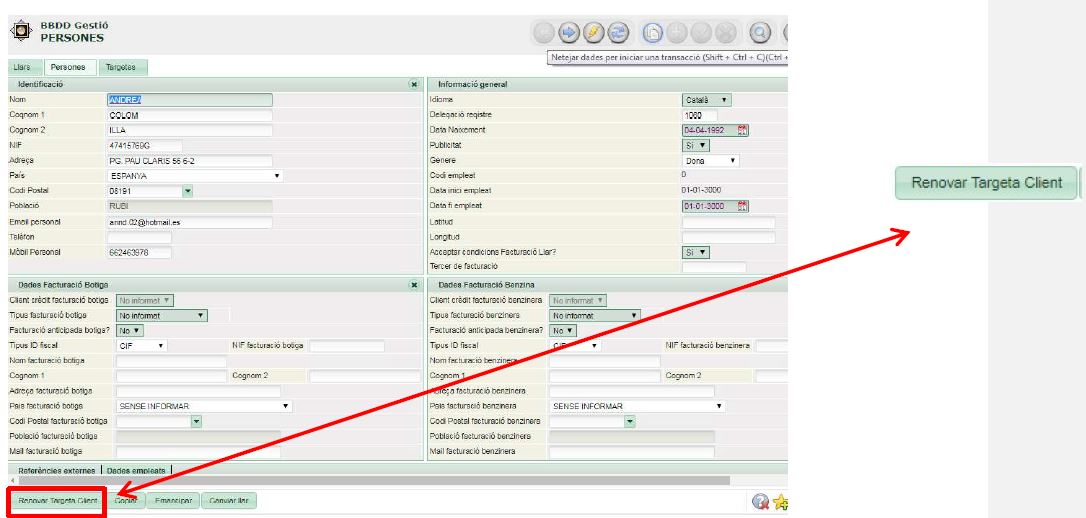Open the País dropdown showing ESPANYA
The width and height of the screenshot is (1086, 518).
click(194, 175)
